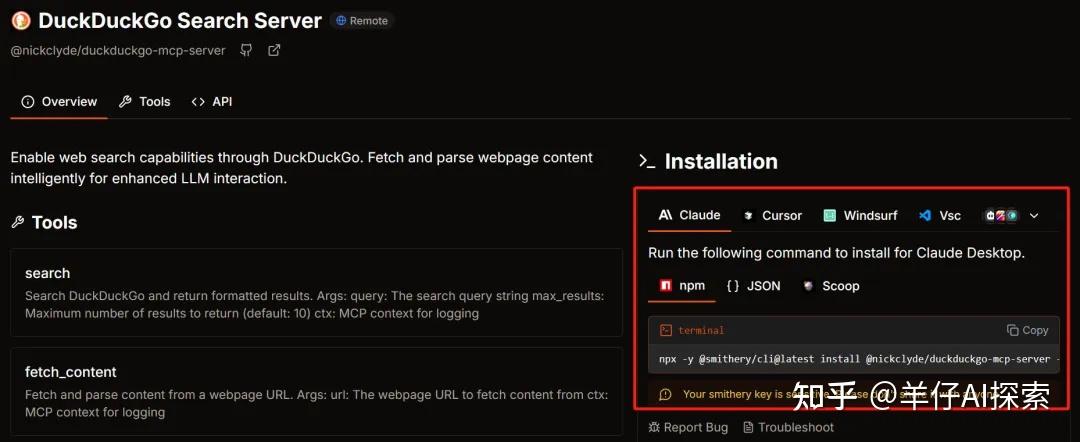1080x442 pixels.
Task: Select the Overview tab
Action: tap(59, 102)
